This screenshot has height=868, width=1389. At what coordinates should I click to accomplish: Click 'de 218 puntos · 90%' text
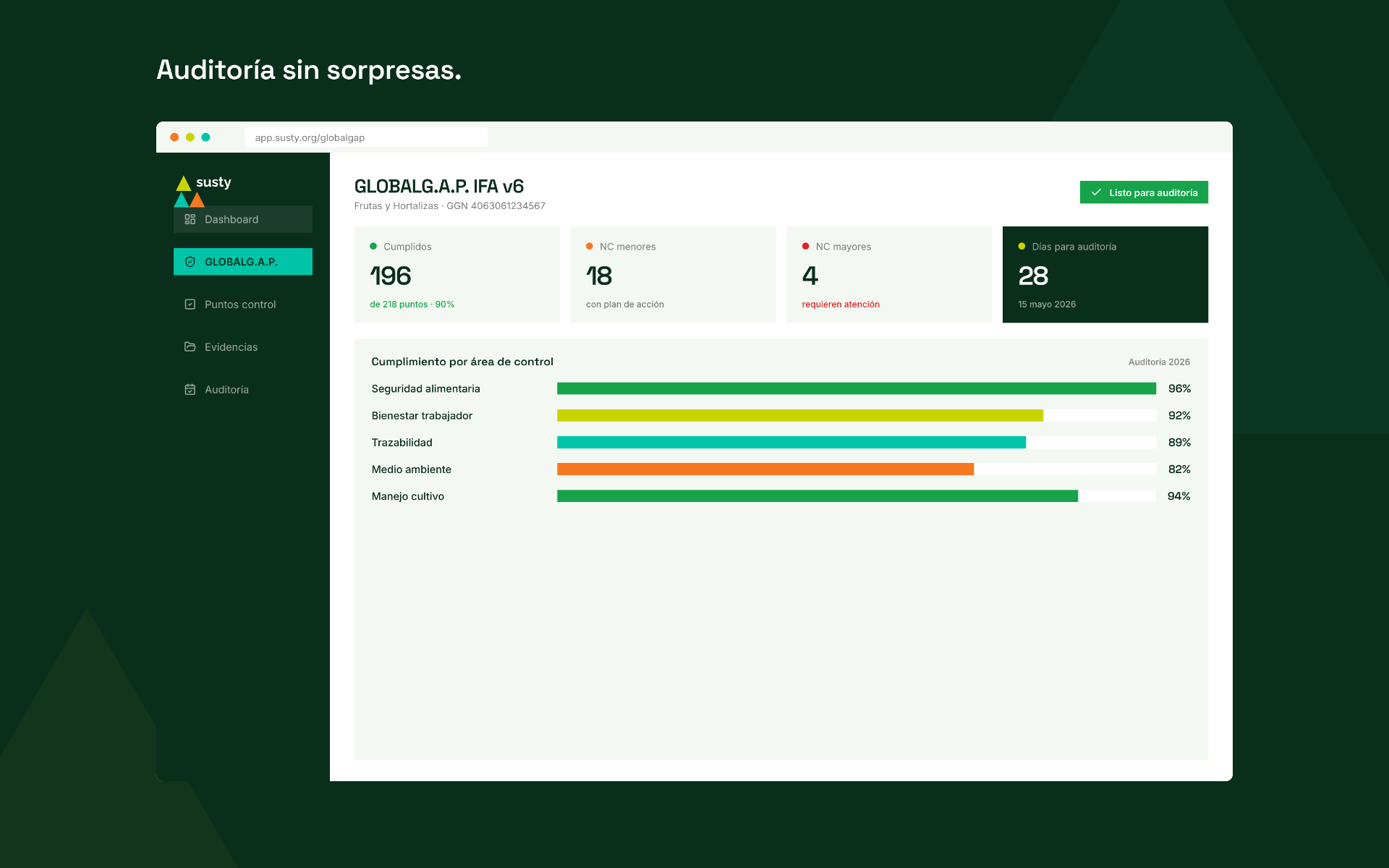point(412,305)
